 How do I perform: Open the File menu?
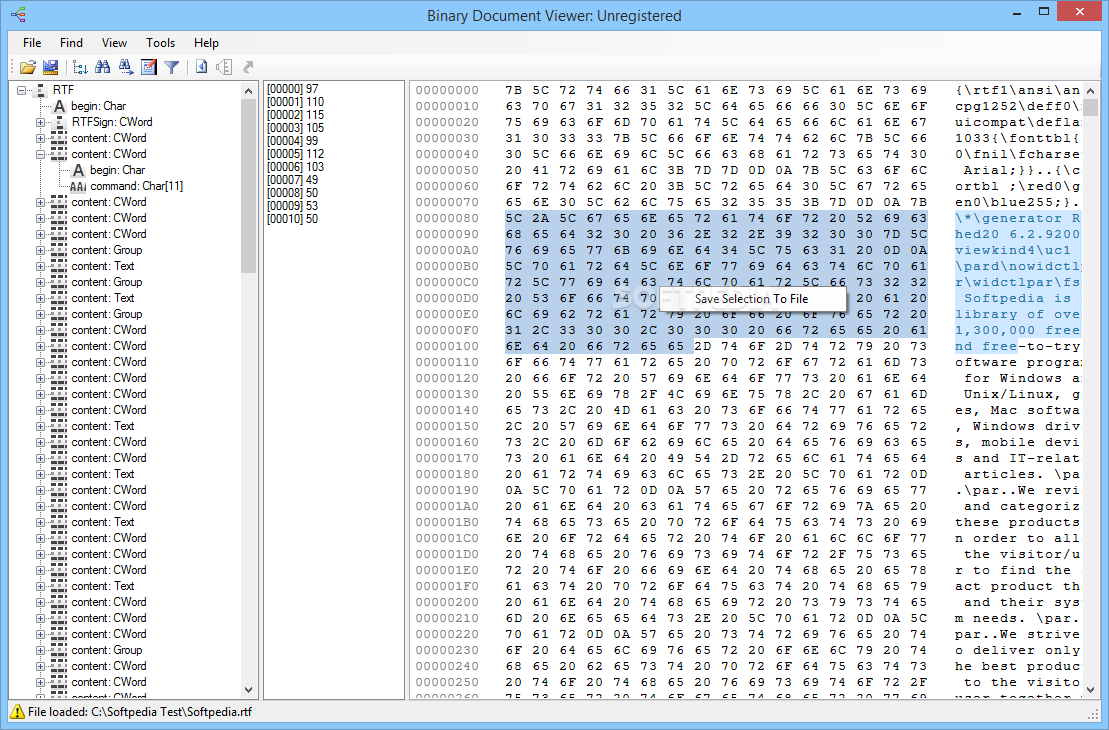pos(32,42)
